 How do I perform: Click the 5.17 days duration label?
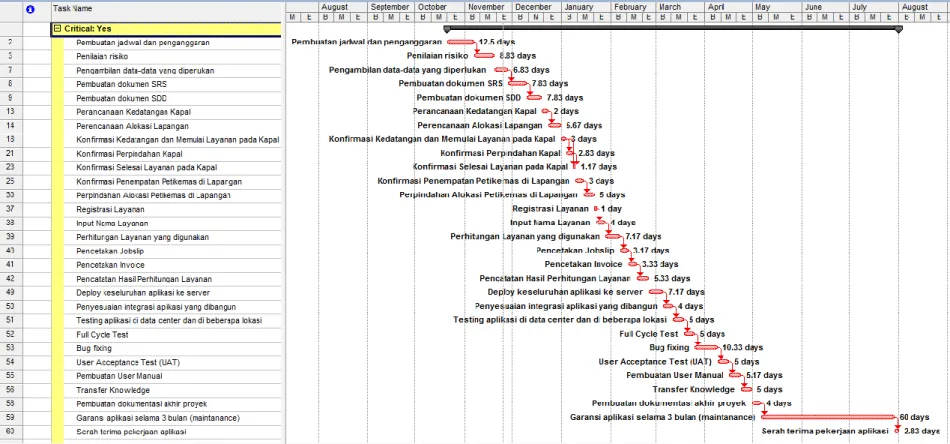click(764, 376)
